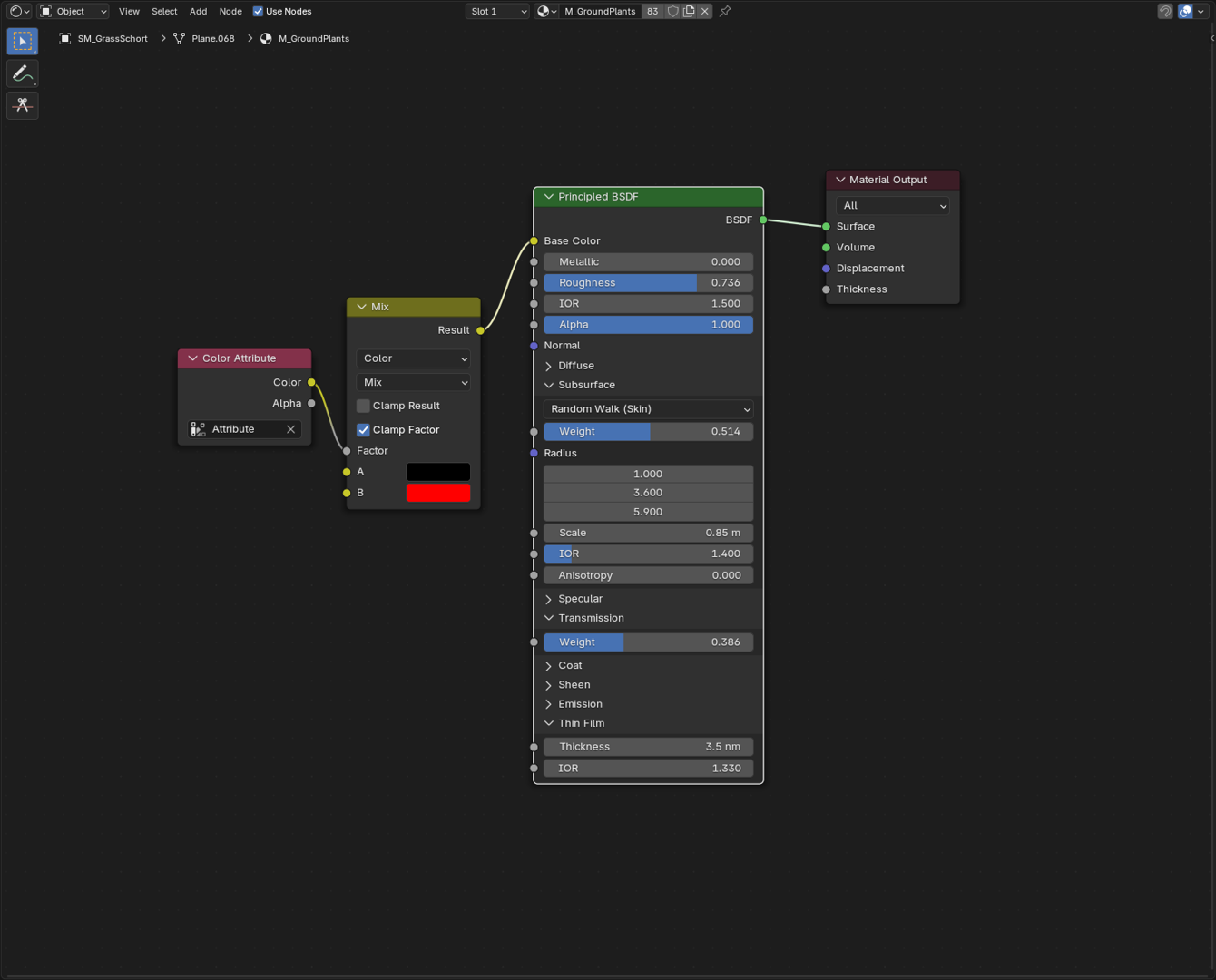Open the Node menu
Screen dimensions: 1216x980
[x=230, y=12]
